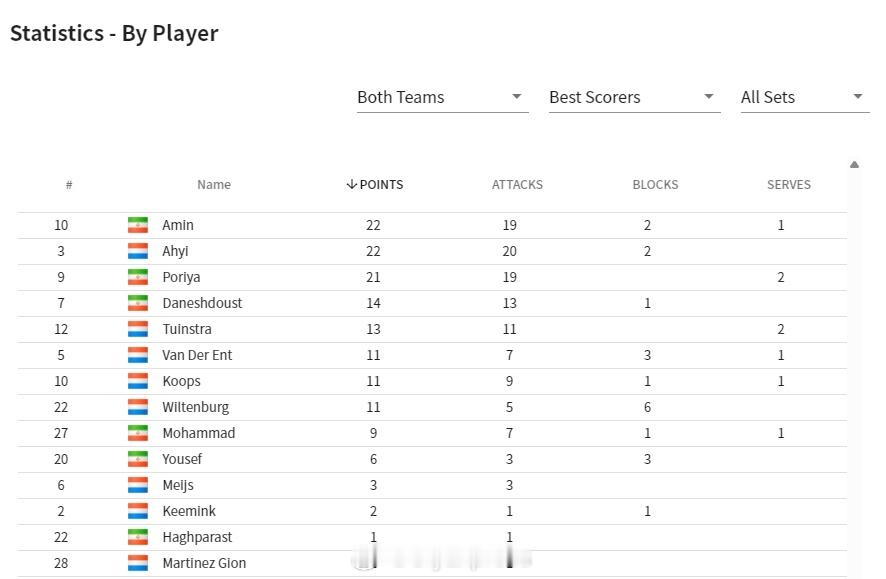Sort table by ATTACKS column
This screenshot has height=579, width=886.
(x=517, y=185)
